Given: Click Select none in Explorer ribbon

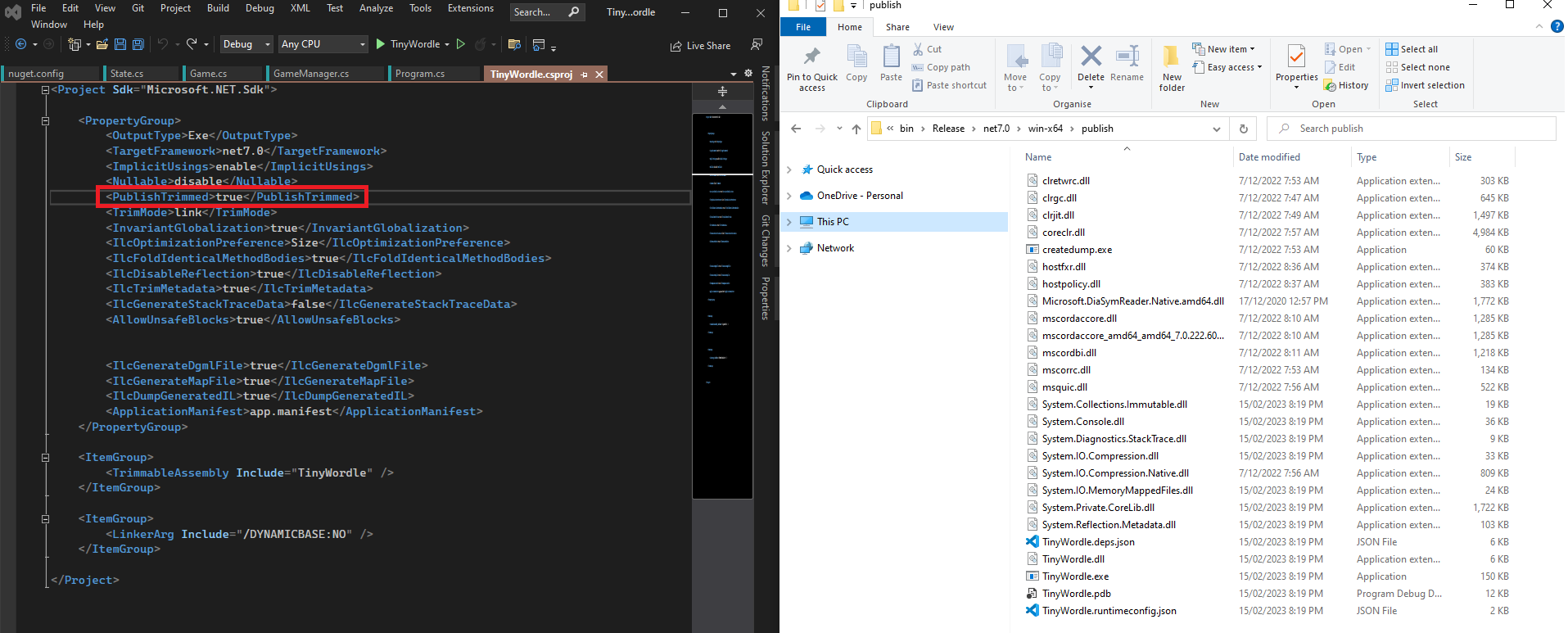Looking at the screenshot, I should pyautogui.click(x=1417, y=67).
